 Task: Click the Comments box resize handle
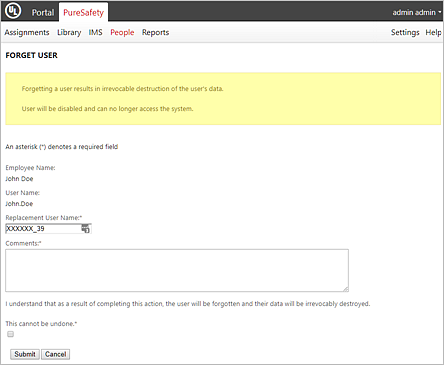coord(346,289)
